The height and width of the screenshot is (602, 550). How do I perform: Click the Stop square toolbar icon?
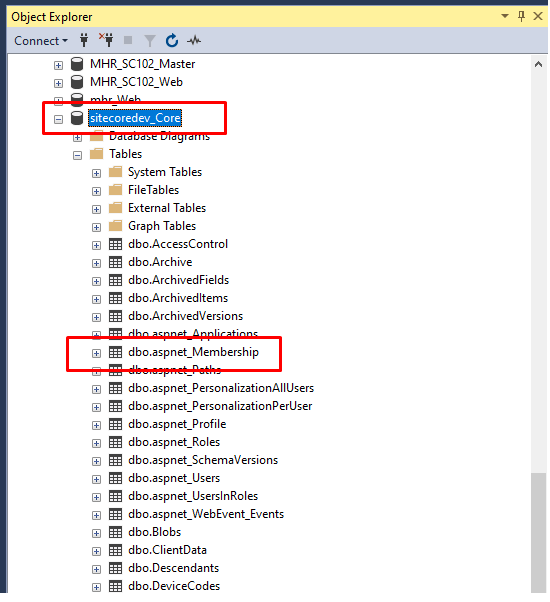[128, 40]
